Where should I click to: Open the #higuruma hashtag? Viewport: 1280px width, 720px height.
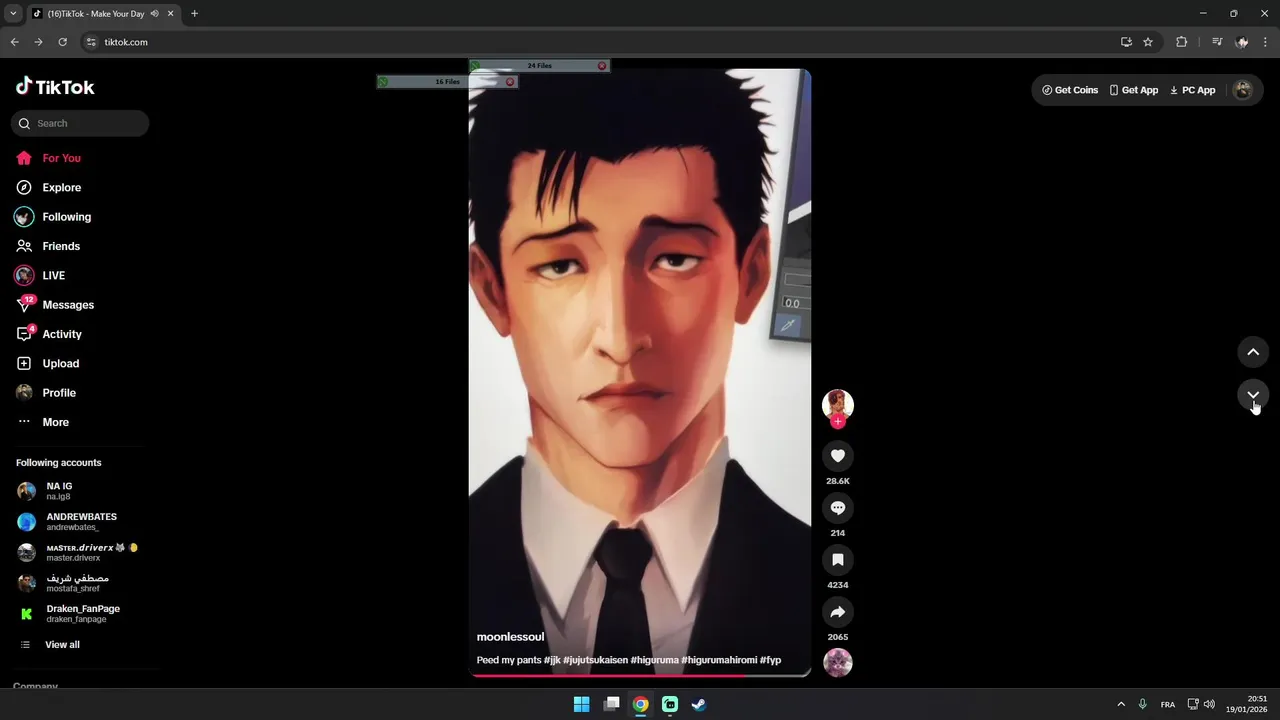pos(654,660)
